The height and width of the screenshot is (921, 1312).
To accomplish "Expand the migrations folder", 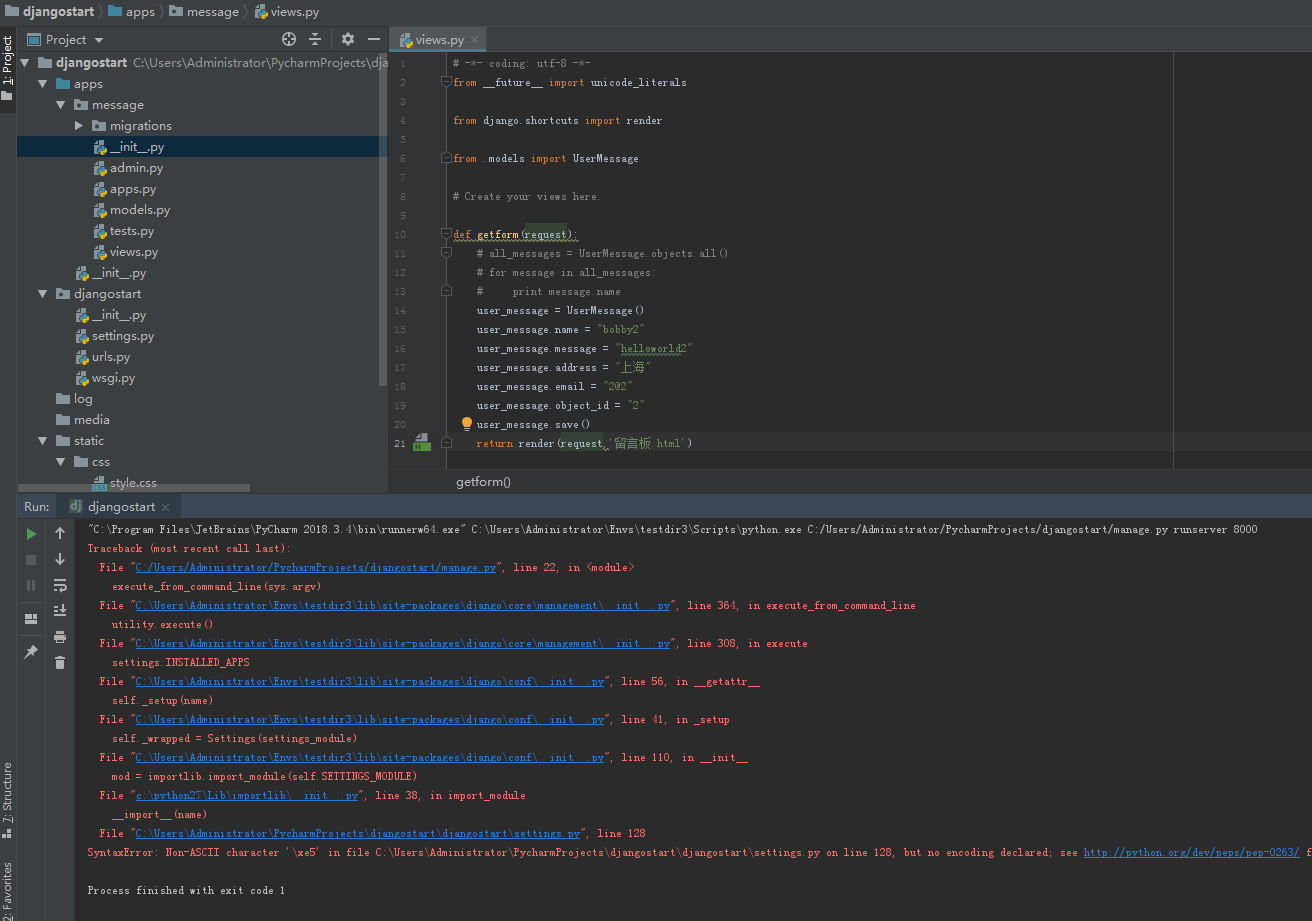I will pos(79,126).
